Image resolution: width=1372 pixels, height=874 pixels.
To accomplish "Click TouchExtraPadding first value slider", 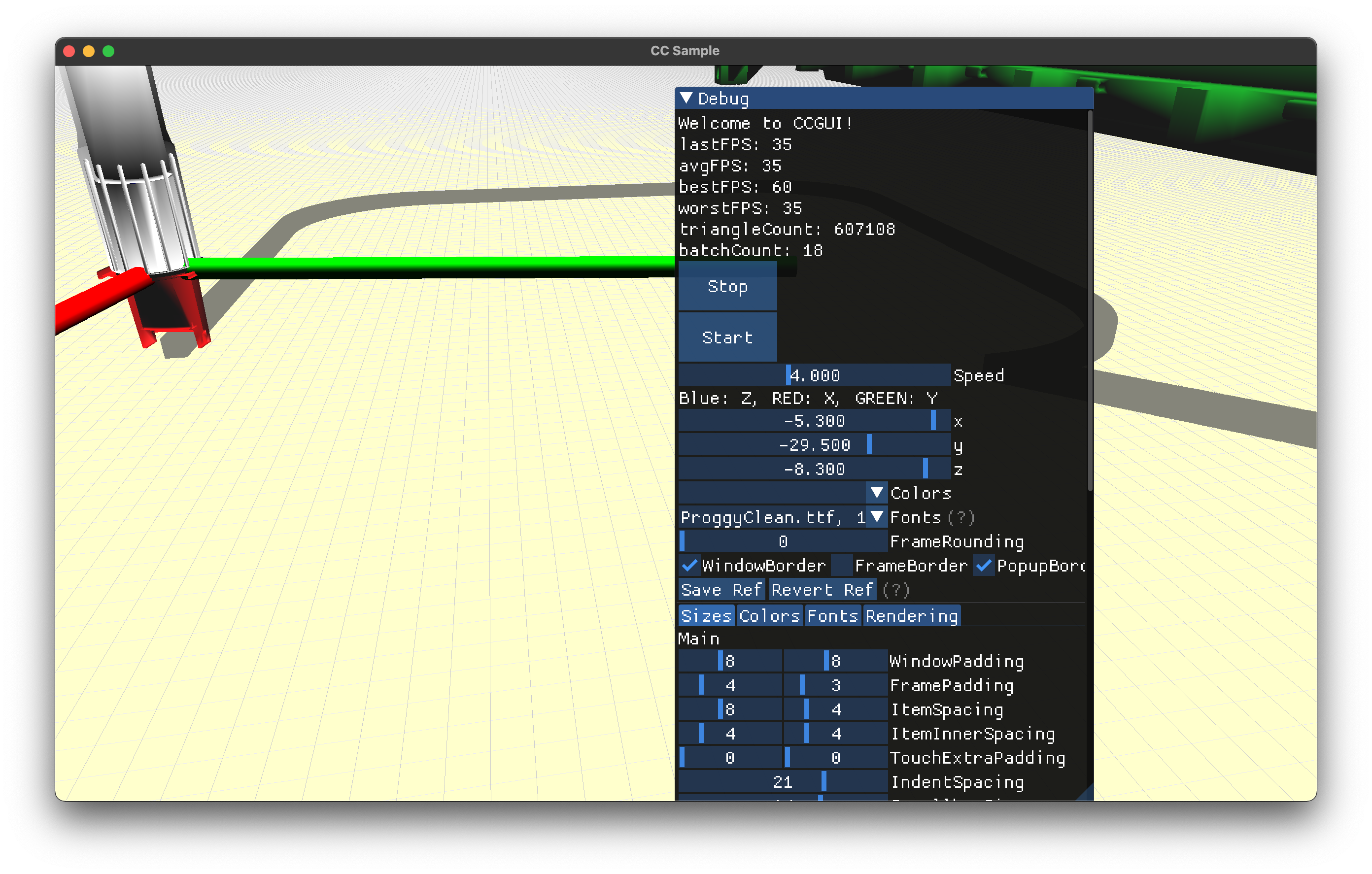I will point(729,758).
